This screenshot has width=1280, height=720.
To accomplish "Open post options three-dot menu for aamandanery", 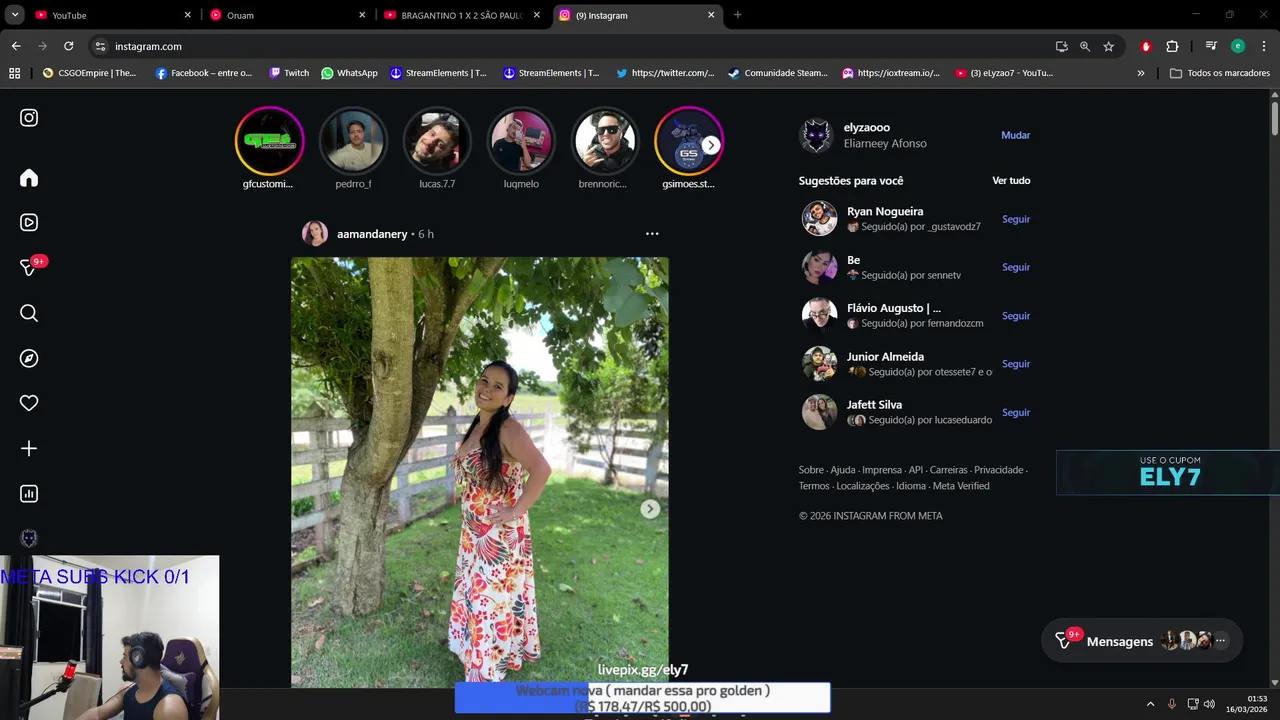I will point(652,234).
